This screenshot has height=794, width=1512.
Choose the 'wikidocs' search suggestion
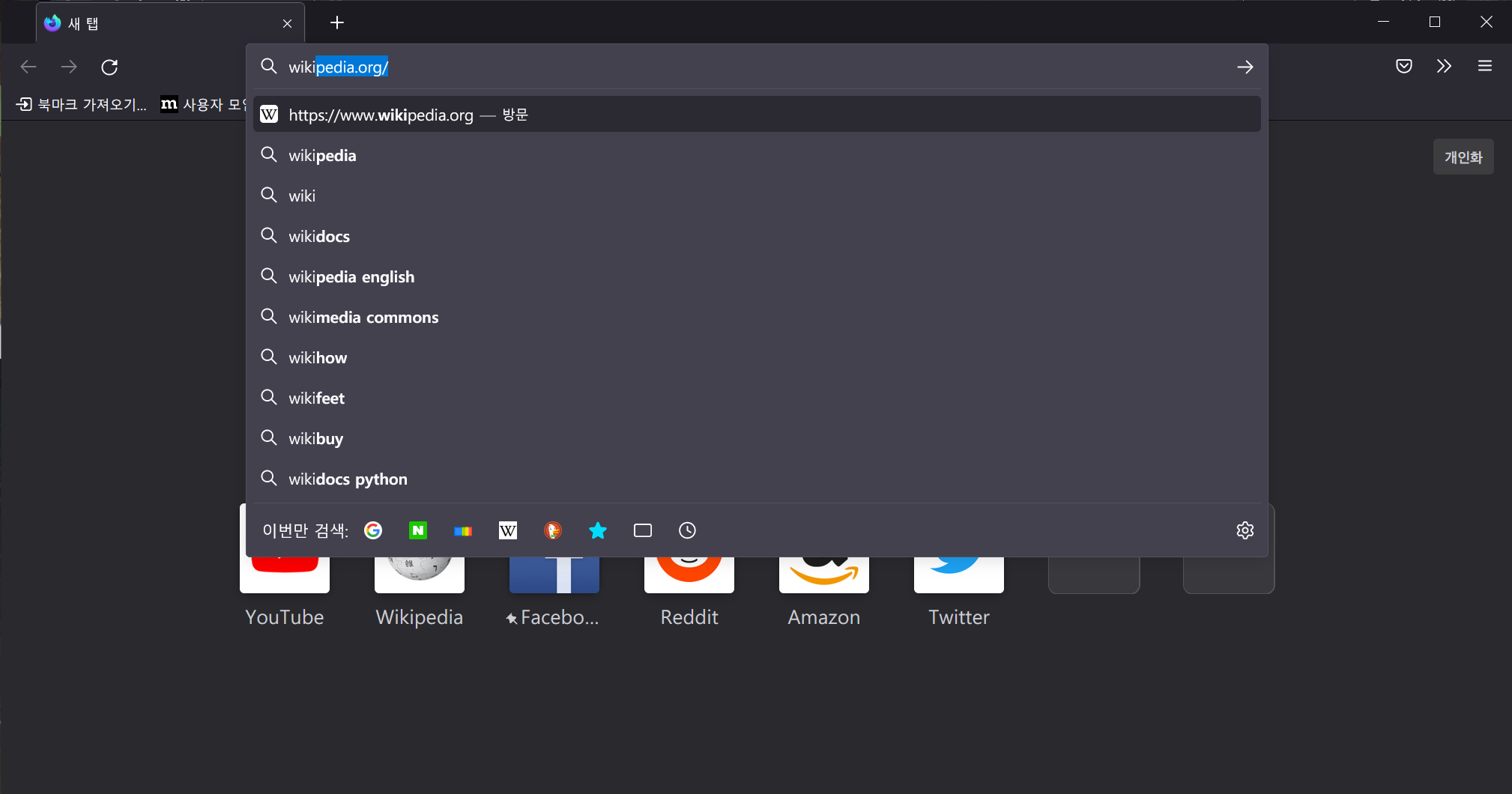757,236
